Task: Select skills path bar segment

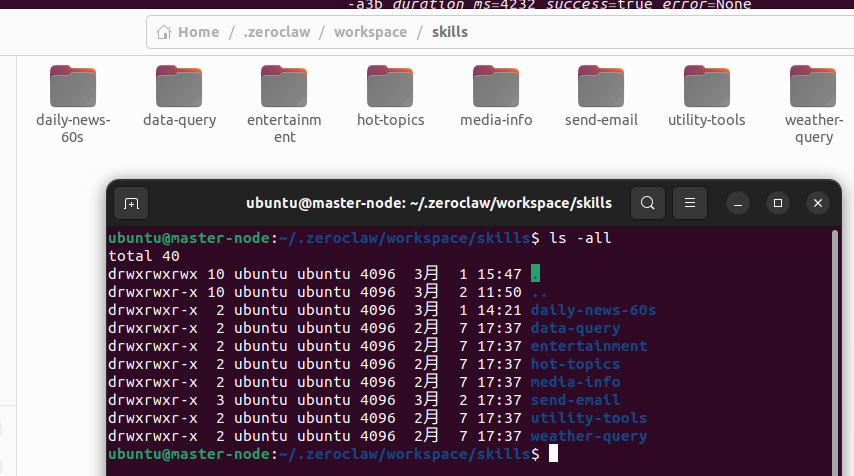Action: pos(450,32)
